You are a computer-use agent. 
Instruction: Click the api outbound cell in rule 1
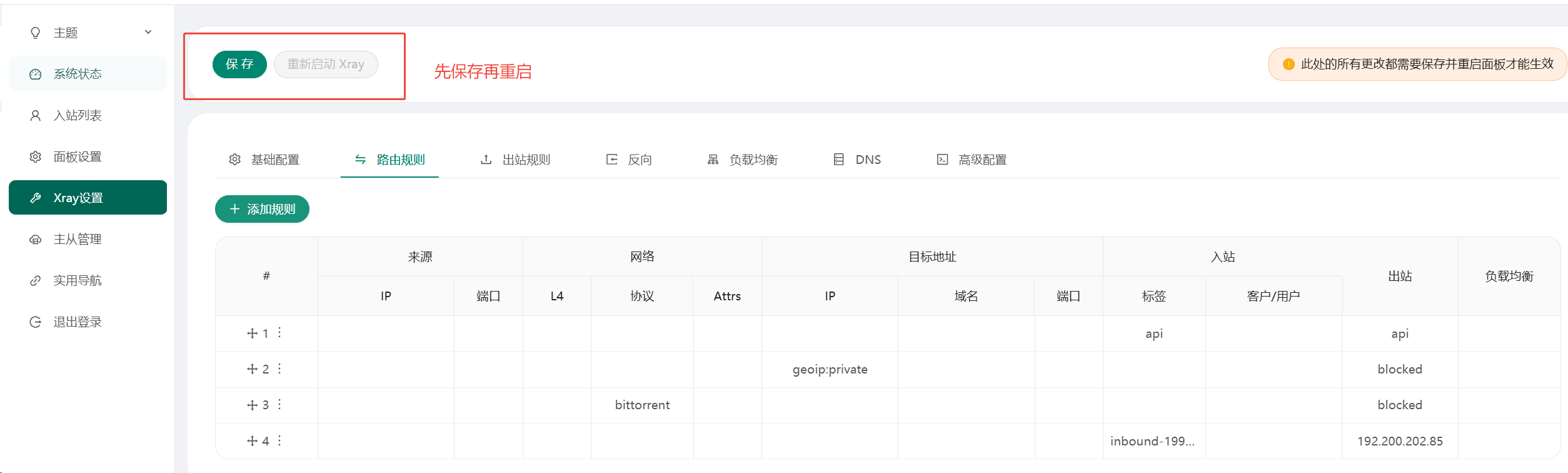tap(1400, 333)
